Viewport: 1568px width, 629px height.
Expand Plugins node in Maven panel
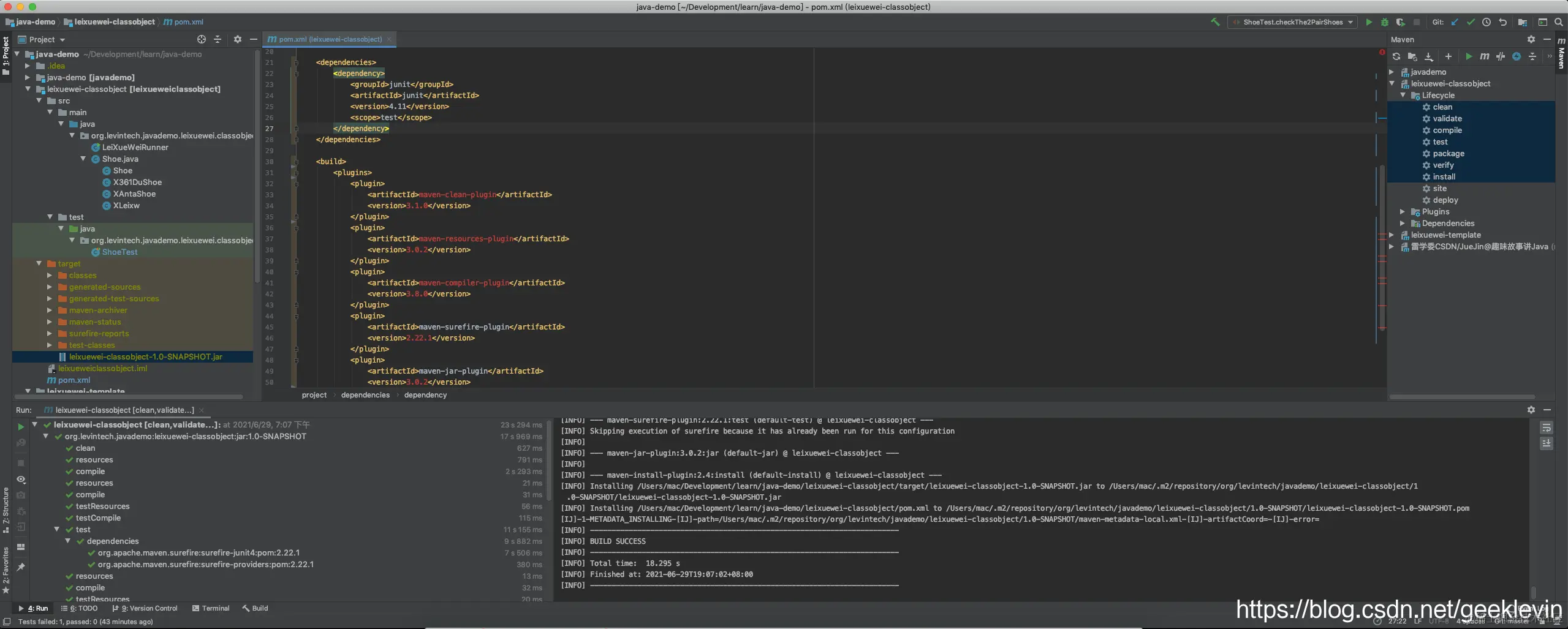tap(1403, 211)
